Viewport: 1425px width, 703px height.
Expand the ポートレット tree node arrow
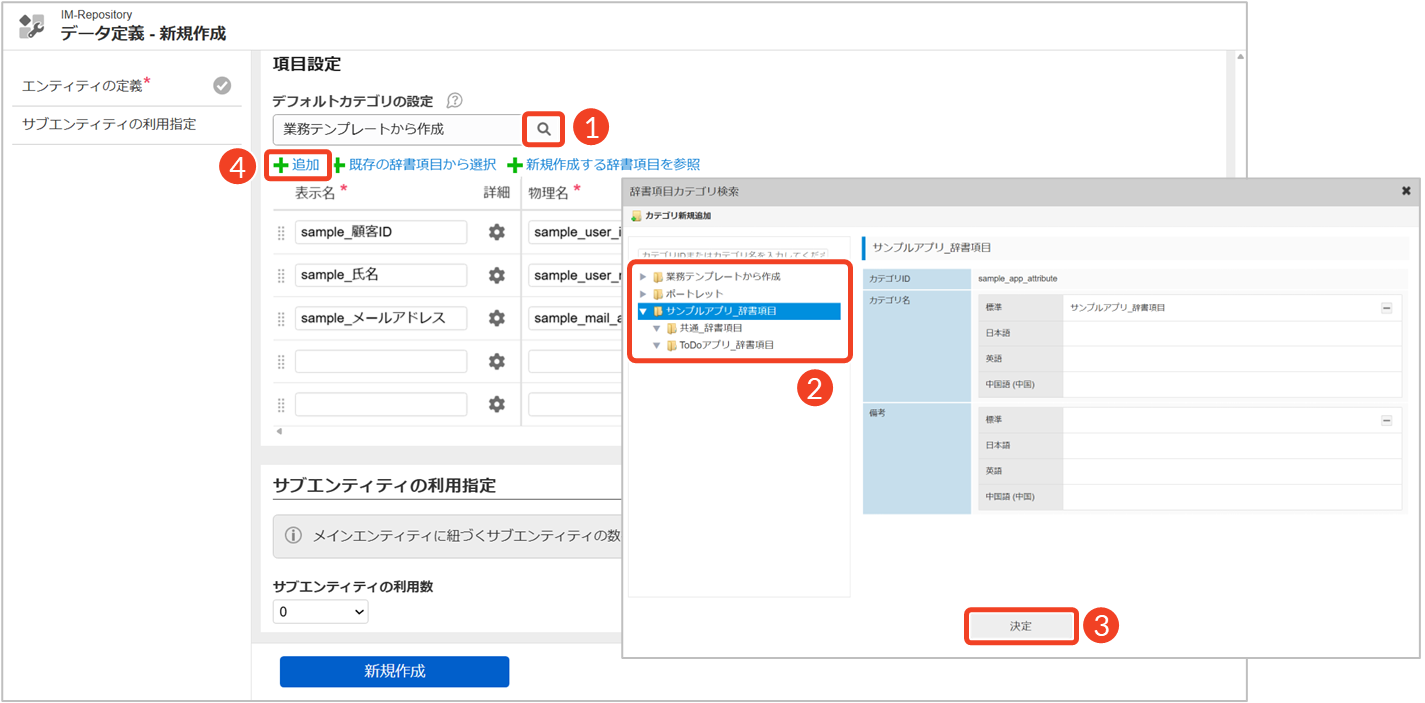(x=643, y=294)
